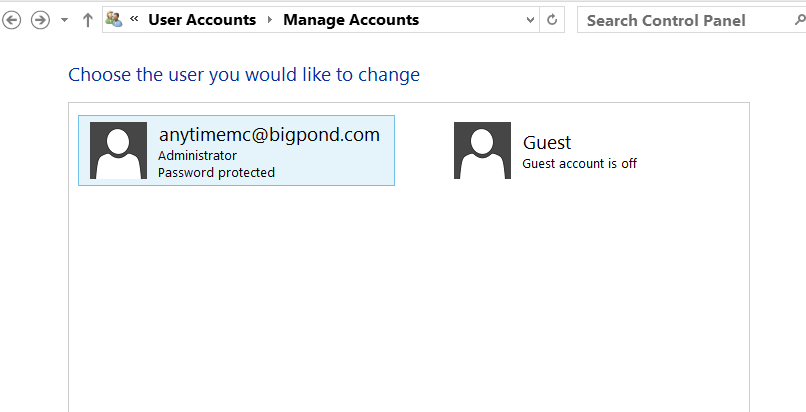
Task: Open the anytimemc@bigpond.com account name
Action: 269,135
